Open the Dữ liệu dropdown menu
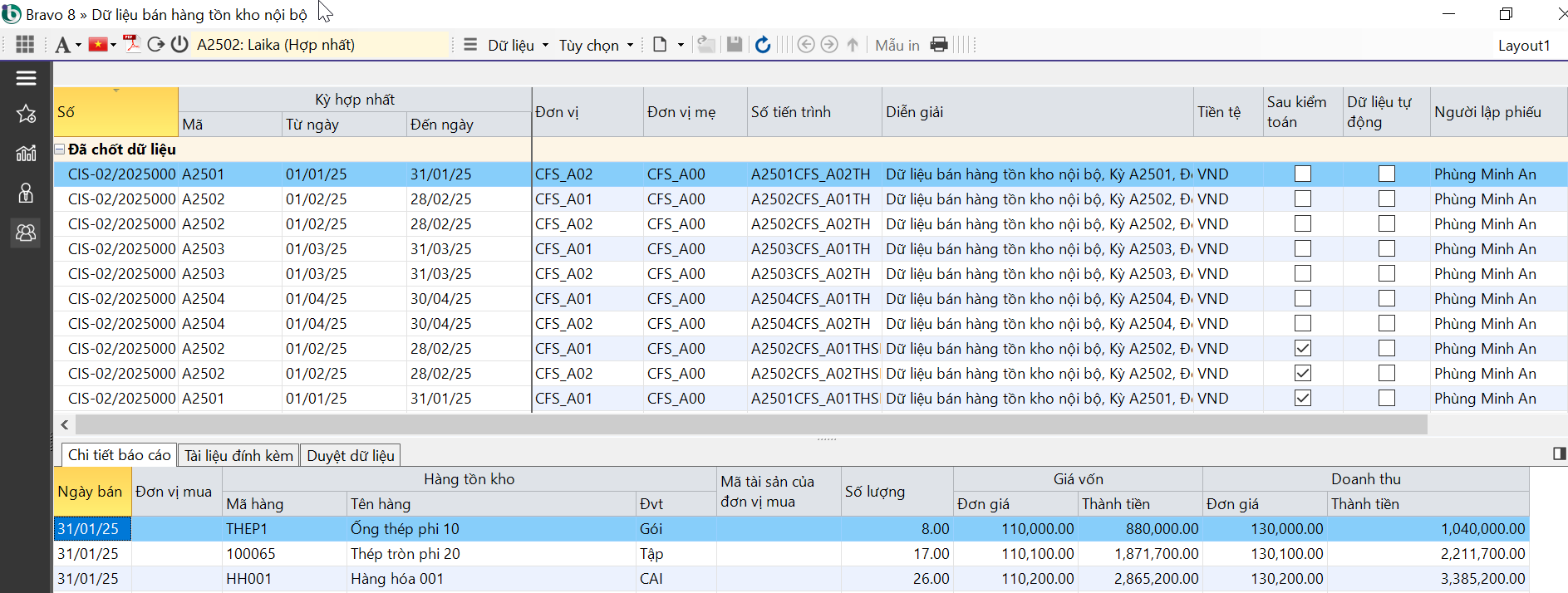The height and width of the screenshot is (593, 1568). [x=517, y=46]
